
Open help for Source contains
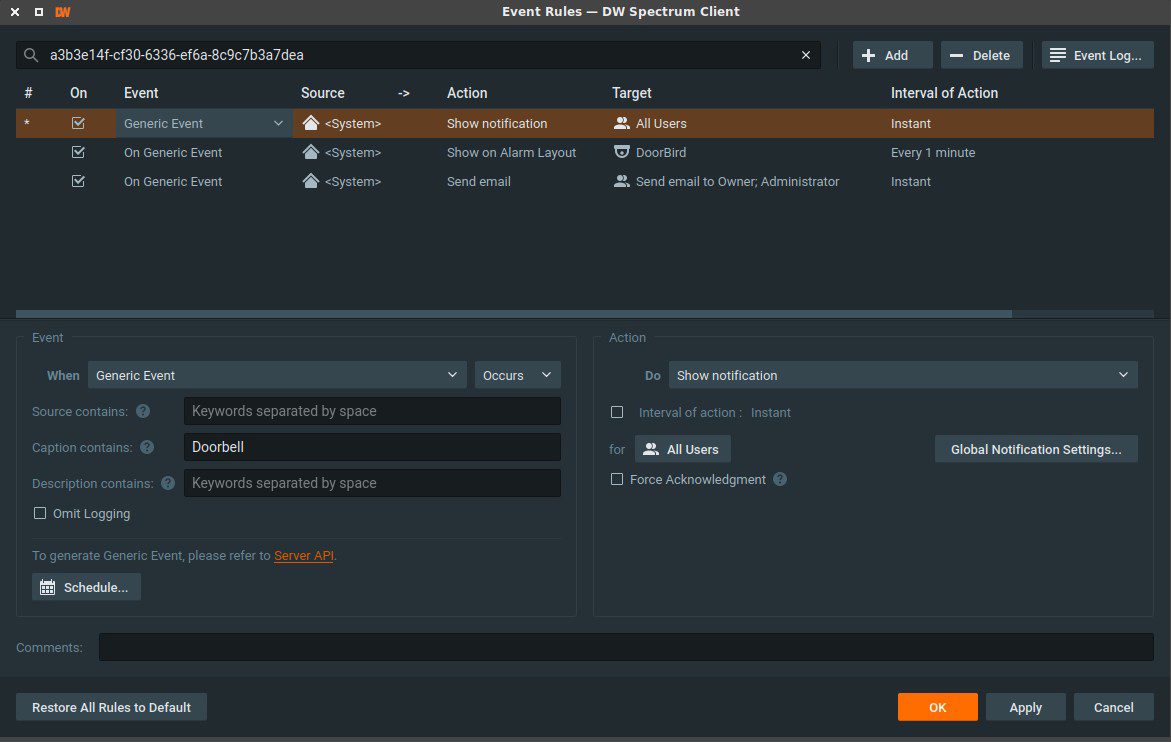click(143, 411)
